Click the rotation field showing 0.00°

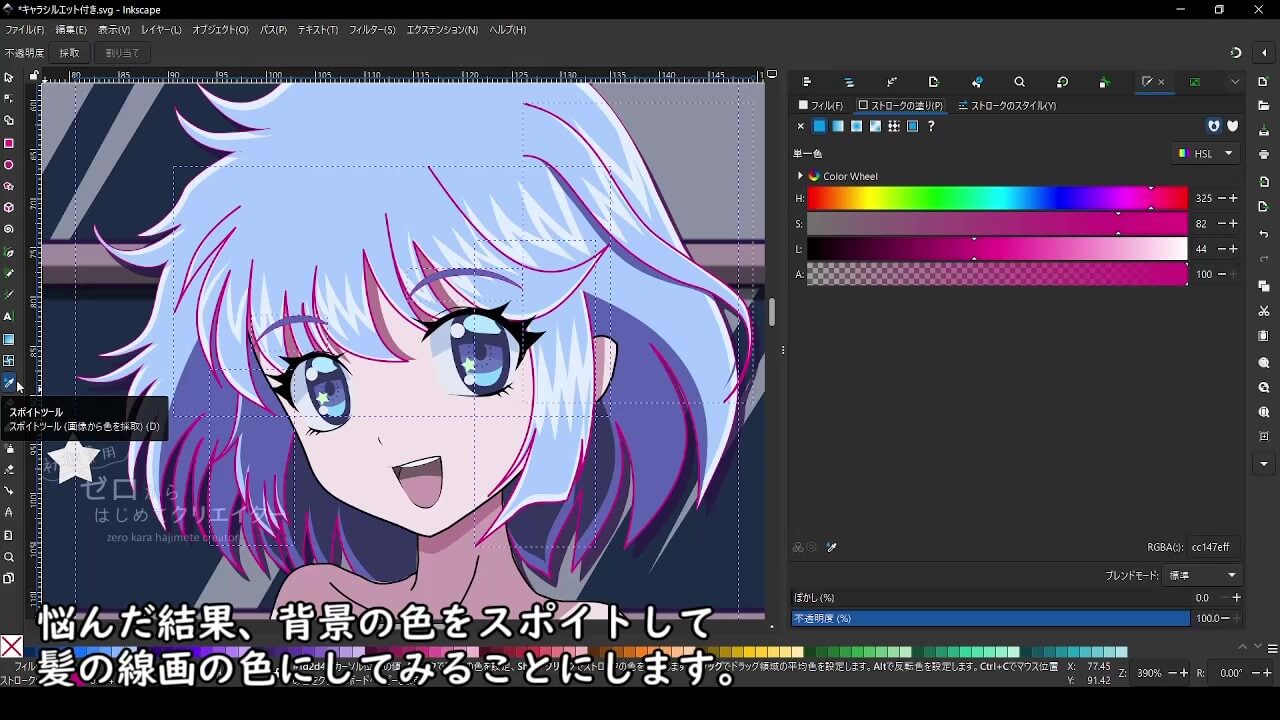point(1231,673)
